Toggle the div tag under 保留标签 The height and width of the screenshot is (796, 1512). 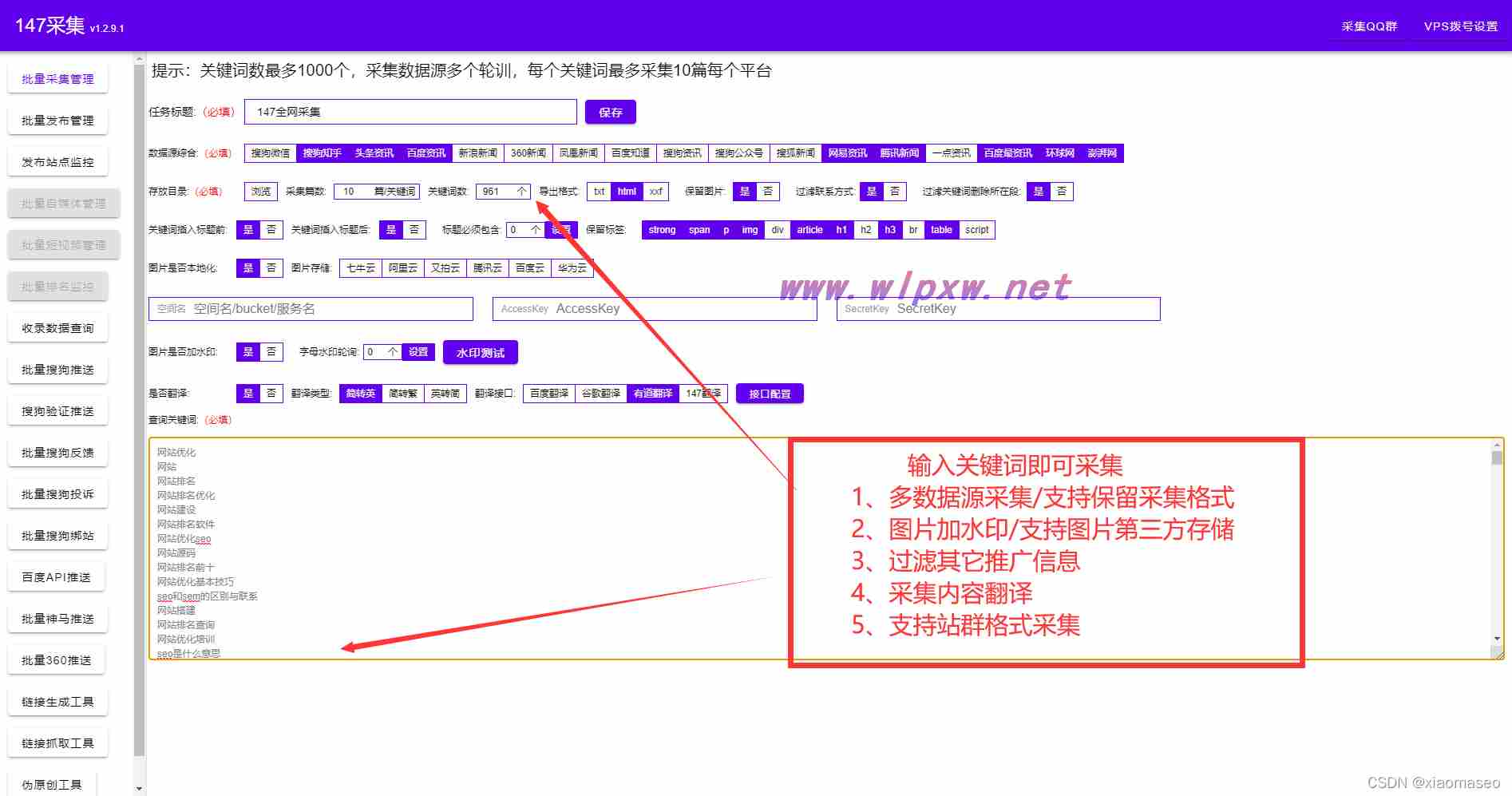(x=777, y=230)
